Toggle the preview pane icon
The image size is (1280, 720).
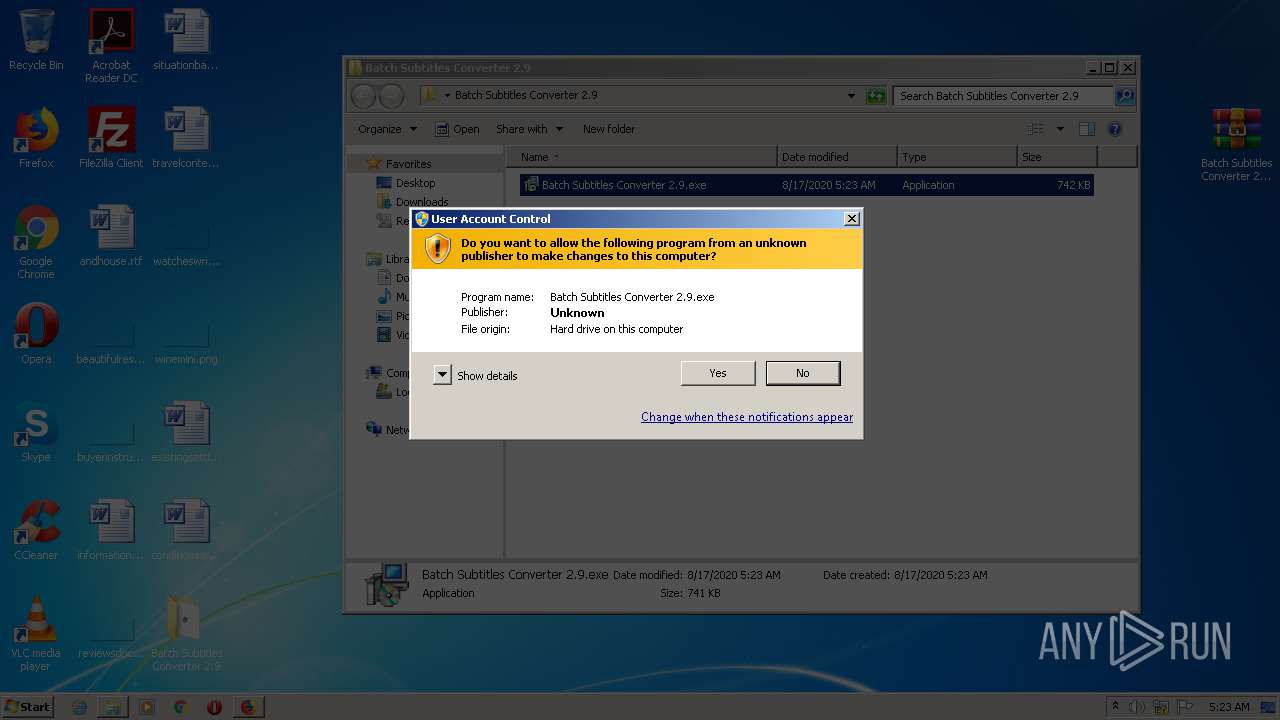point(1087,129)
